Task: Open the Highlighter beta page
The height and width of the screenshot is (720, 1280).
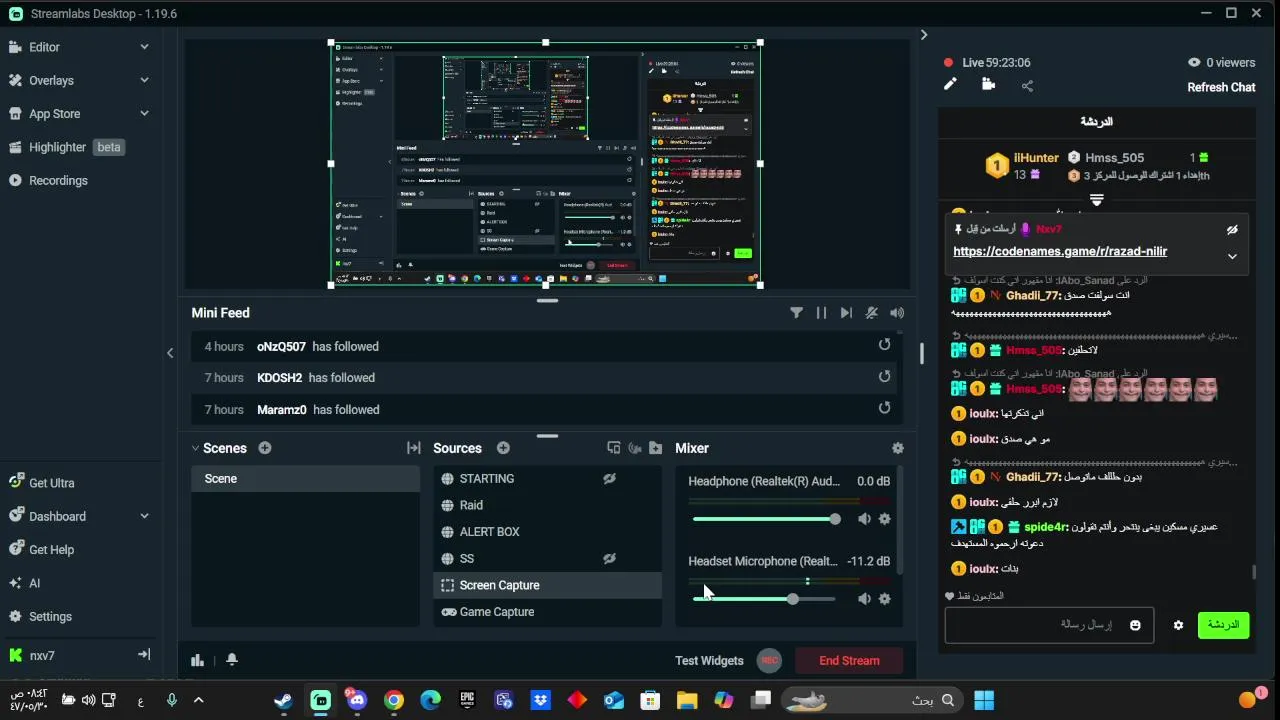Action: [x=65, y=147]
